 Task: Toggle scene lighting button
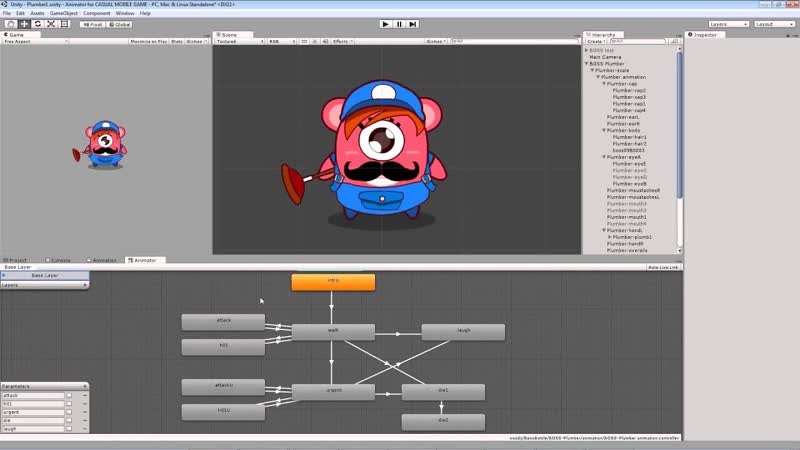[x=315, y=41]
